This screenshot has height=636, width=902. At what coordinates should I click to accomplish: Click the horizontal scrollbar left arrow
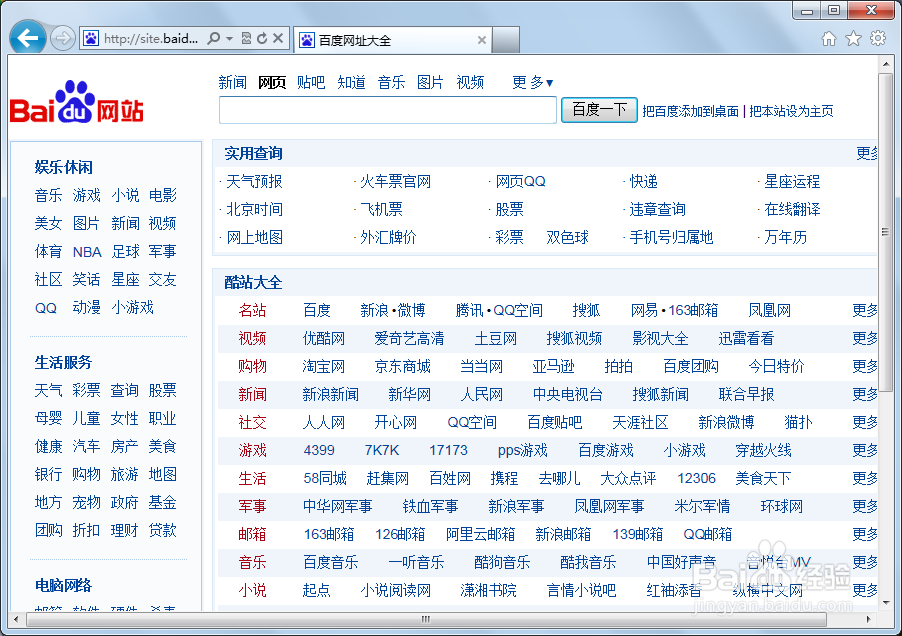pos(16,619)
